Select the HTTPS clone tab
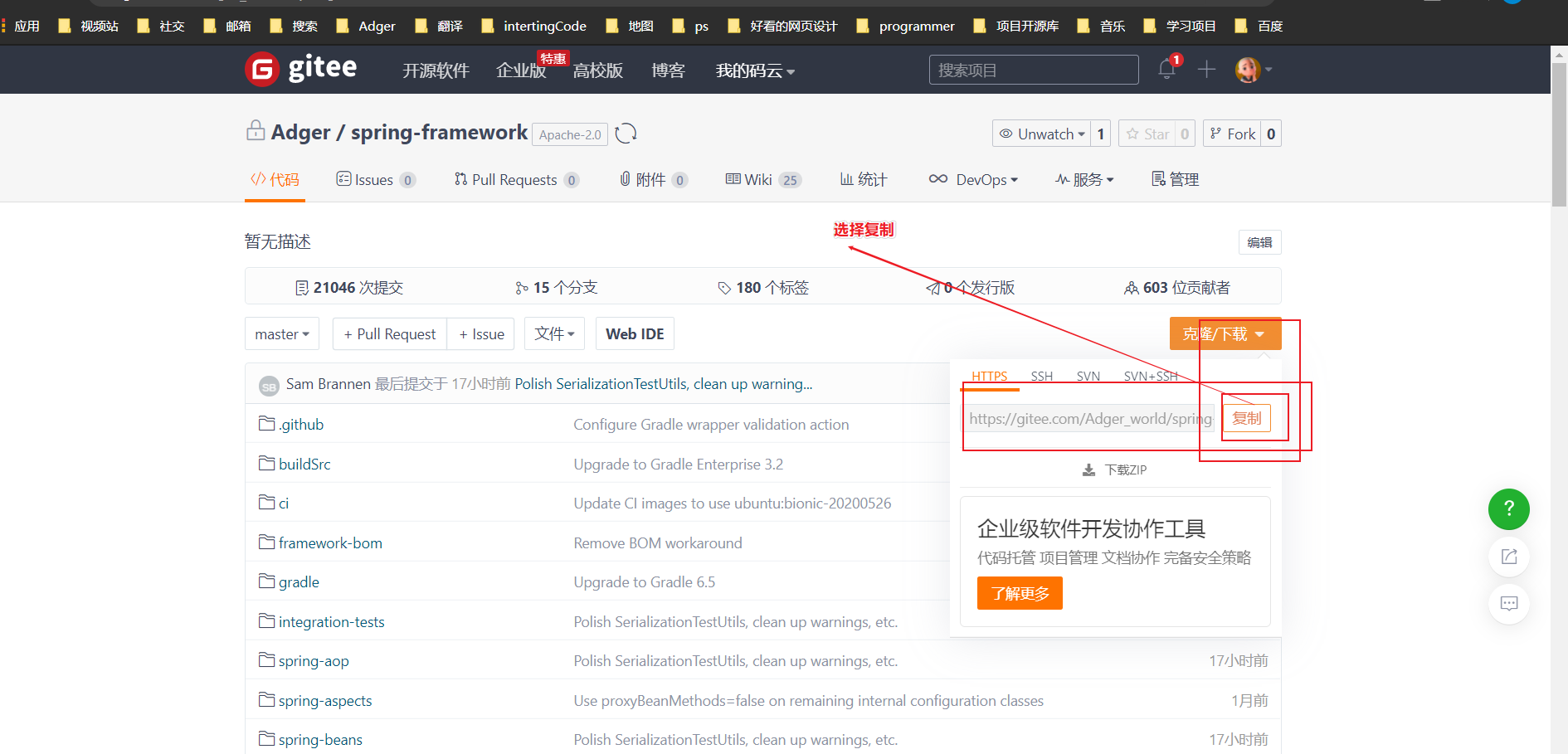The height and width of the screenshot is (754, 1568). tap(990, 376)
